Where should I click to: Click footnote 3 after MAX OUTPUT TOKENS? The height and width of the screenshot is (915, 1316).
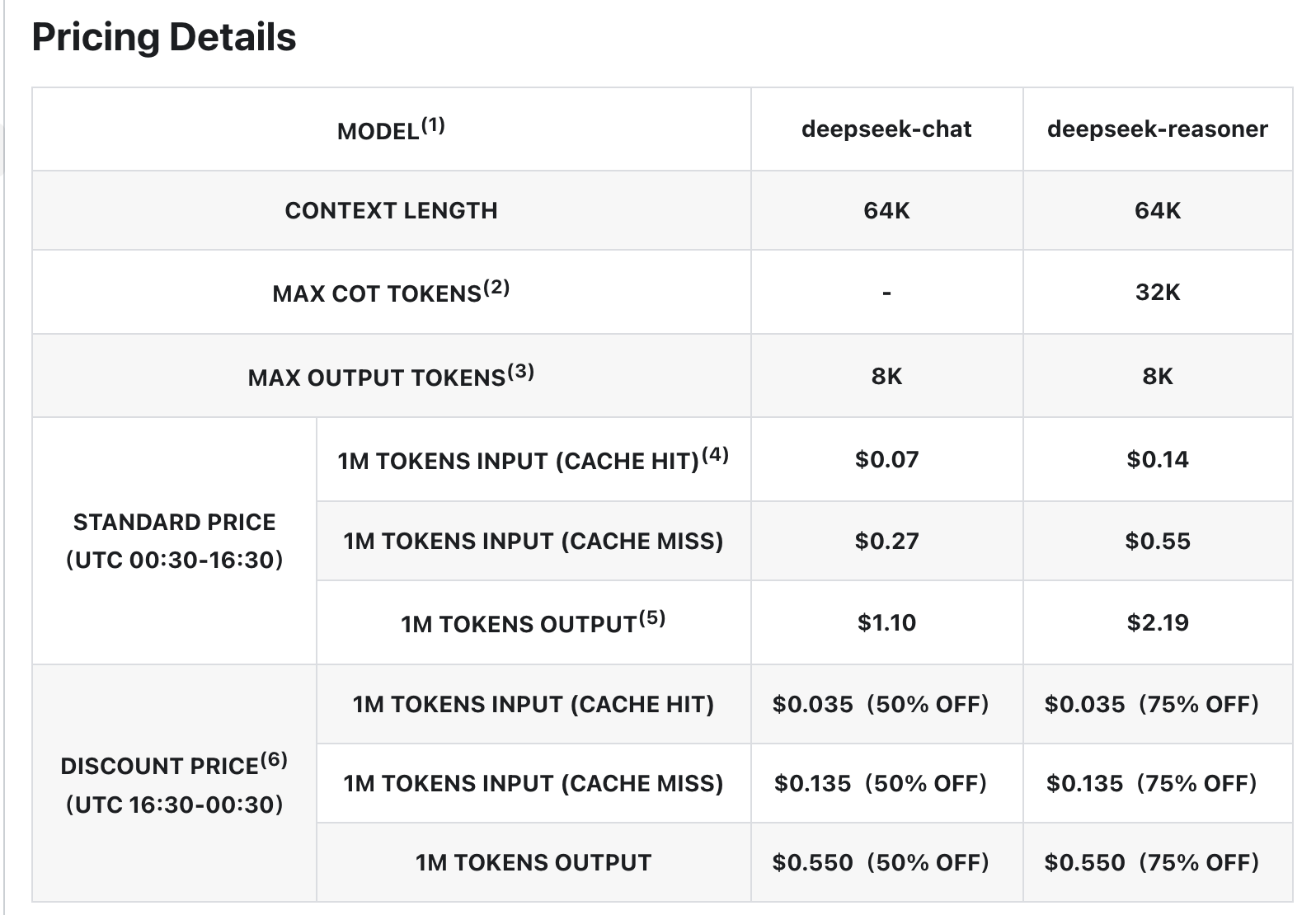click(520, 372)
